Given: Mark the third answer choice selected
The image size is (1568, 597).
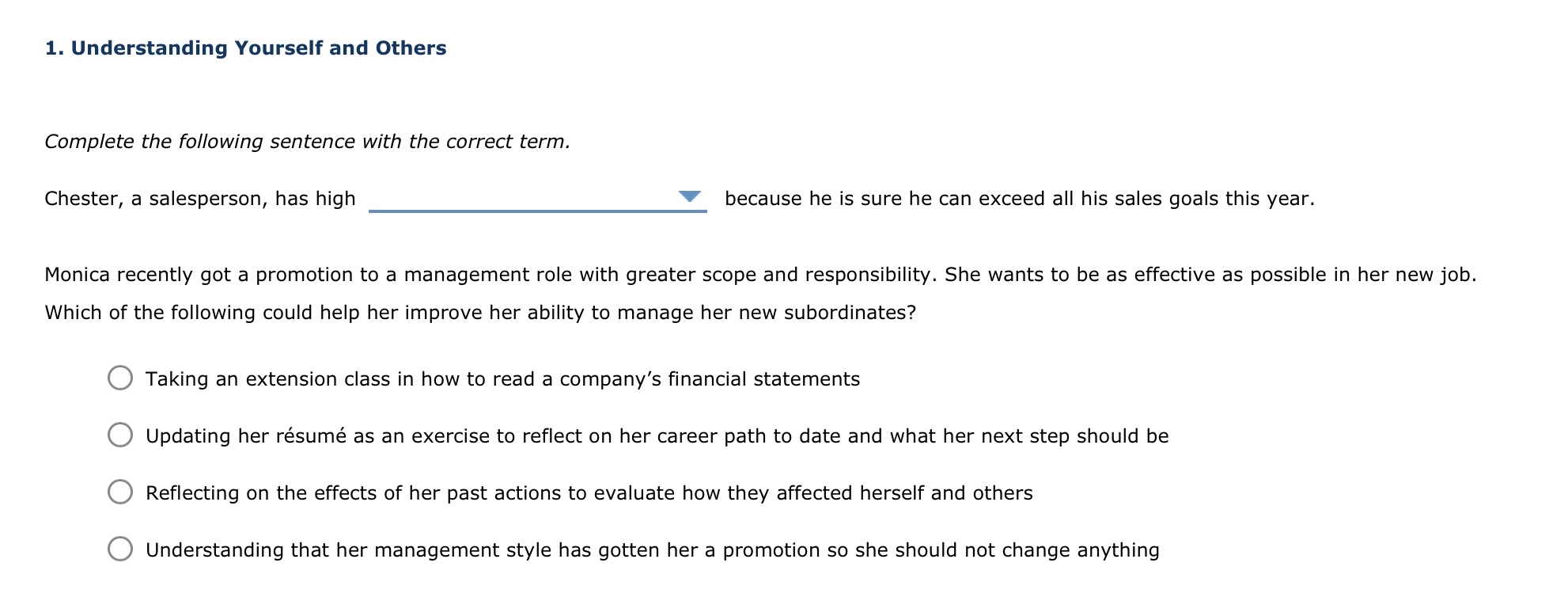Looking at the screenshot, I should [119, 492].
